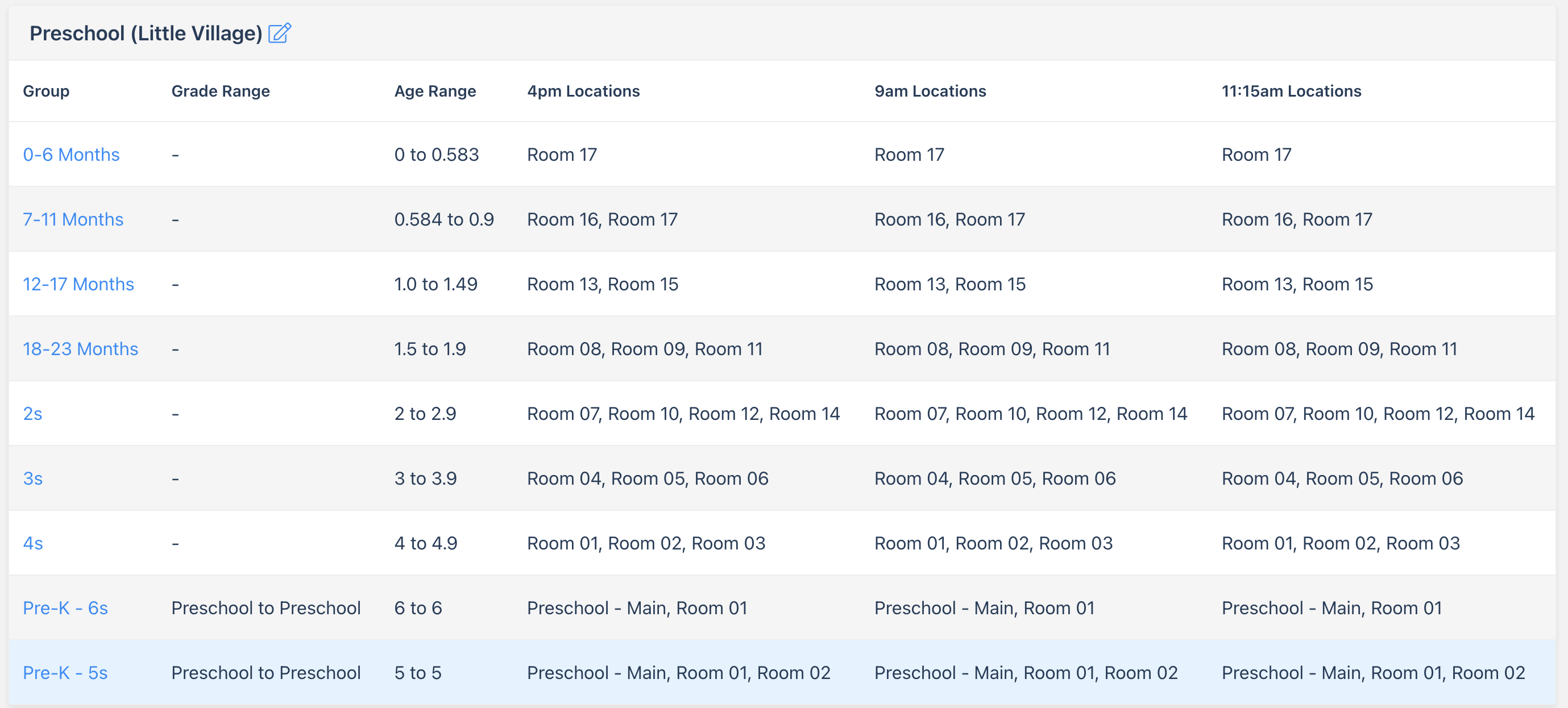Image resolution: width=1568 pixels, height=708 pixels.
Task: Open the 4s group link
Action: click(32, 543)
